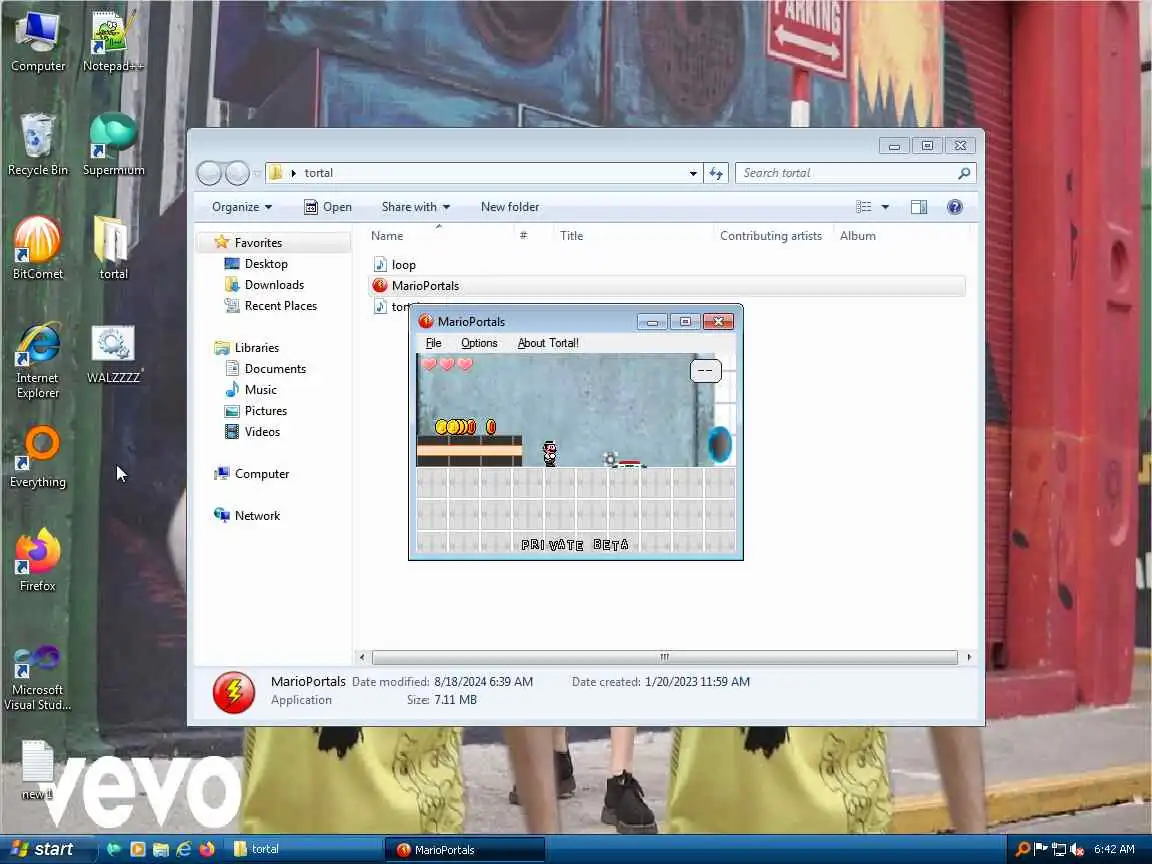The image size is (1152, 864).
Task: Click the 6:42 AM taskbar clock
Action: tap(1114, 849)
